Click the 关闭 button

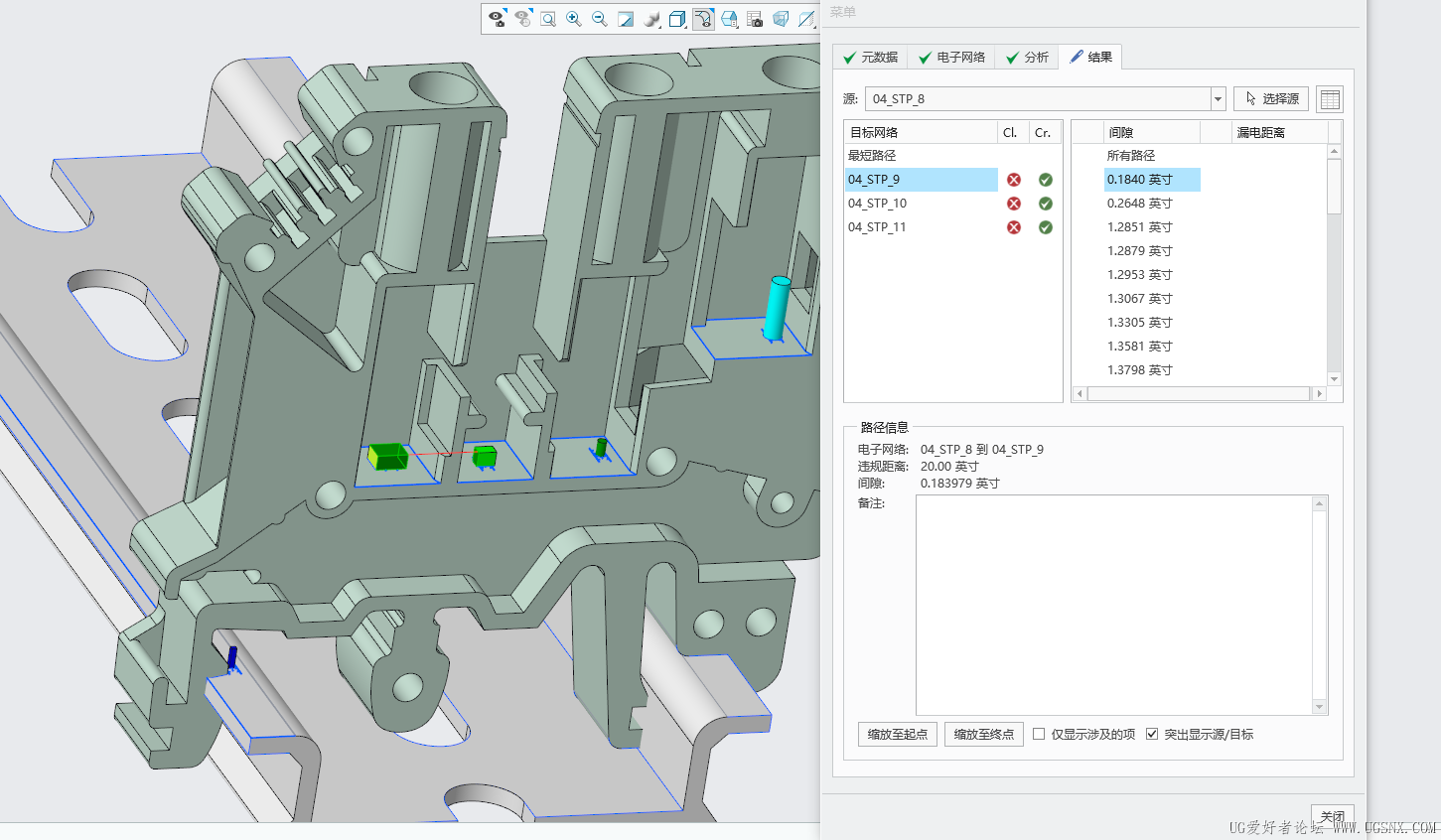(x=1332, y=817)
